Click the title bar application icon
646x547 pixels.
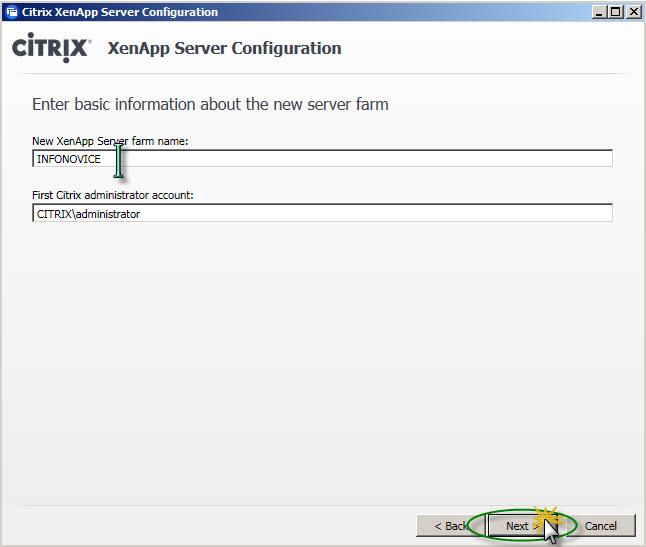click(x=12, y=12)
